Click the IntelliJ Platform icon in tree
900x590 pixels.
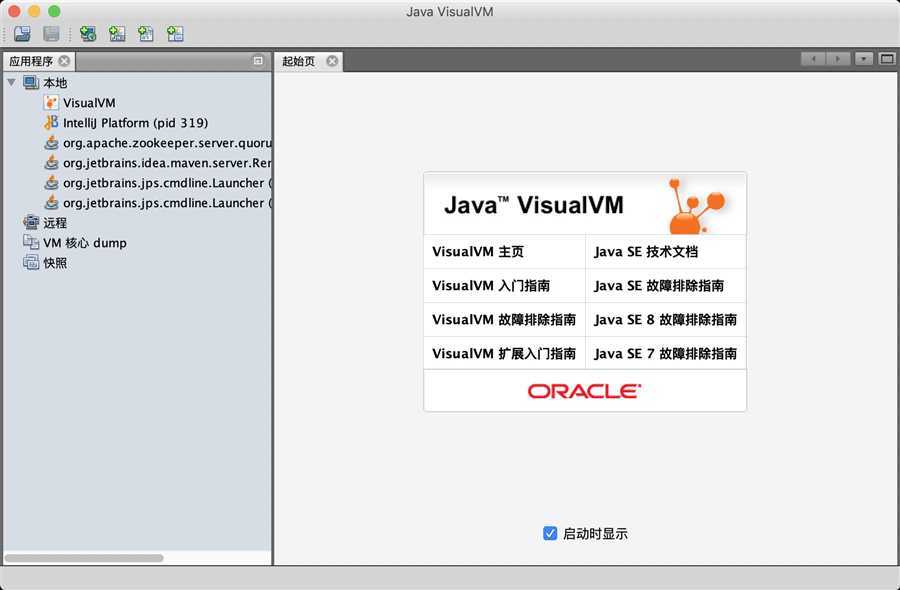[x=51, y=122]
